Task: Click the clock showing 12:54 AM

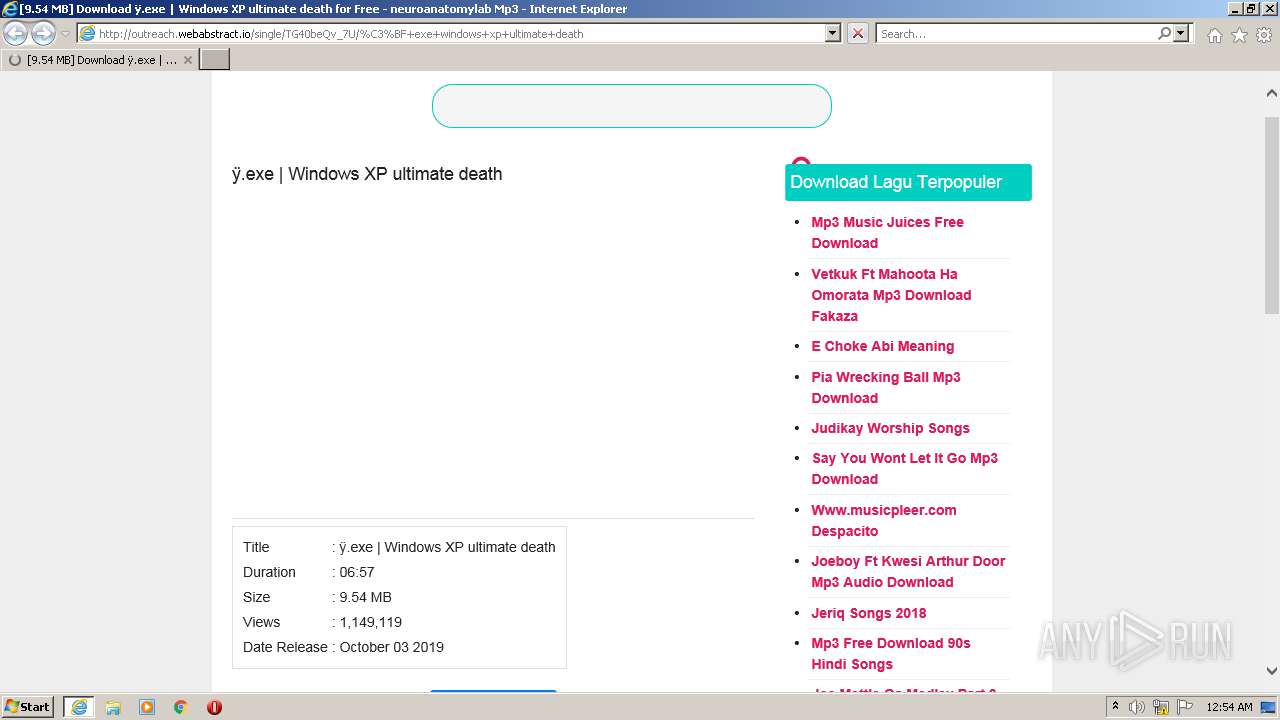Action: (x=1229, y=707)
